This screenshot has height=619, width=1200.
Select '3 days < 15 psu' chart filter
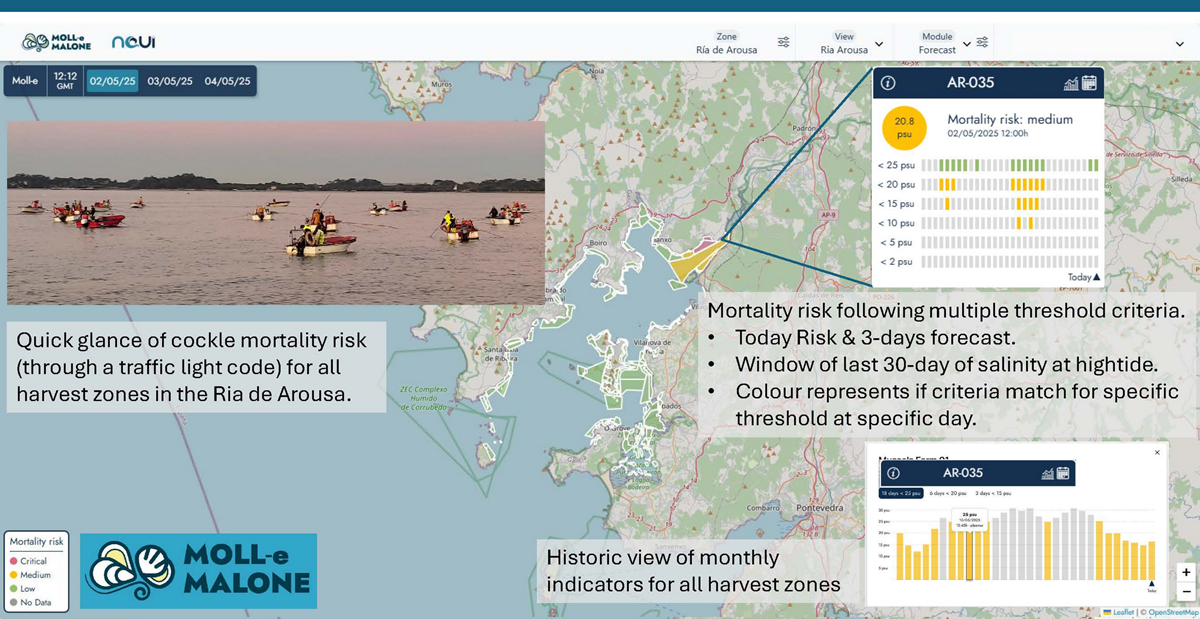[x=993, y=493]
